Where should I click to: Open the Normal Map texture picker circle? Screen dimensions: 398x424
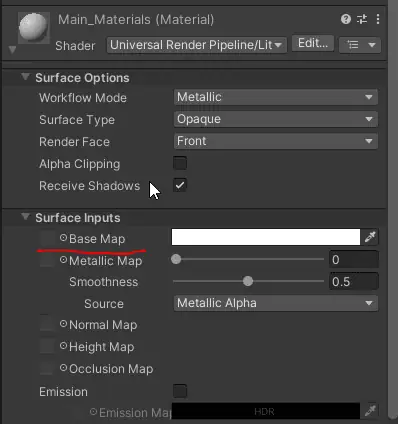(63, 324)
